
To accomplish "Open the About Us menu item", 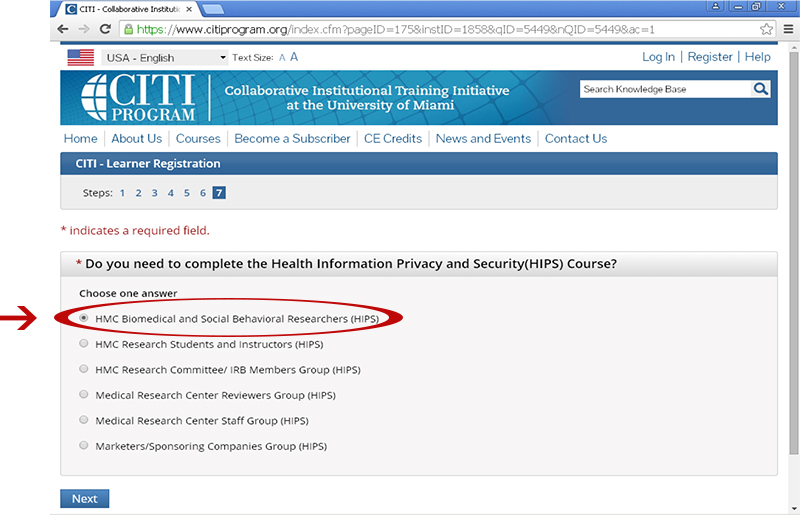I will (x=137, y=138).
